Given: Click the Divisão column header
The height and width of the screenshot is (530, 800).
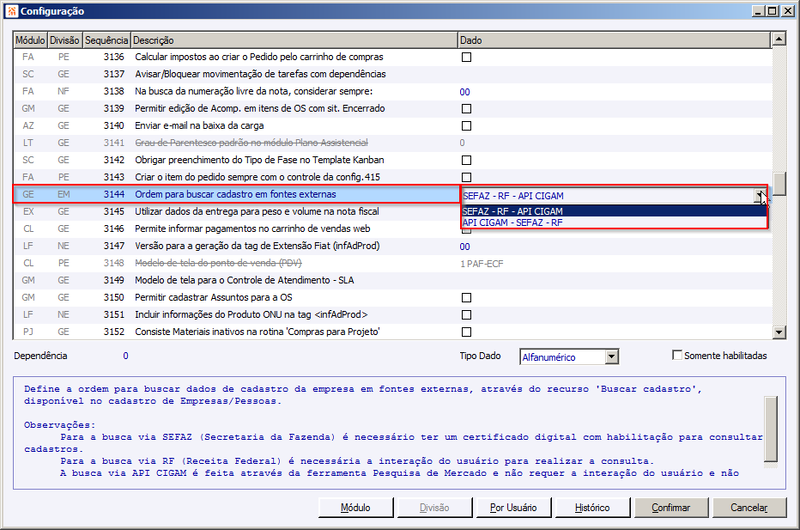Looking at the screenshot, I should click(x=65, y=40).
